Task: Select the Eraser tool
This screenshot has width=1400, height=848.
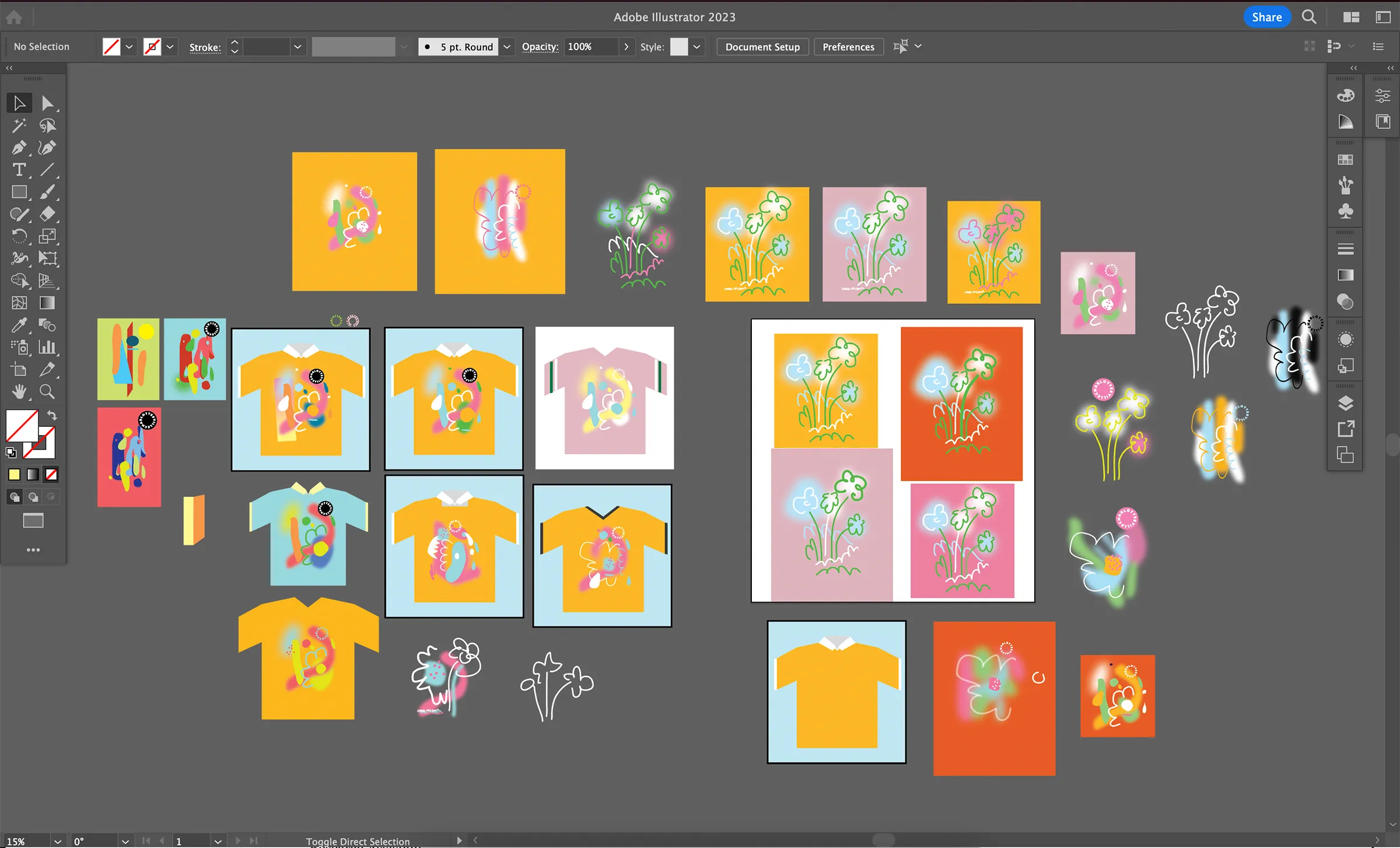Action: pos(47,214)
